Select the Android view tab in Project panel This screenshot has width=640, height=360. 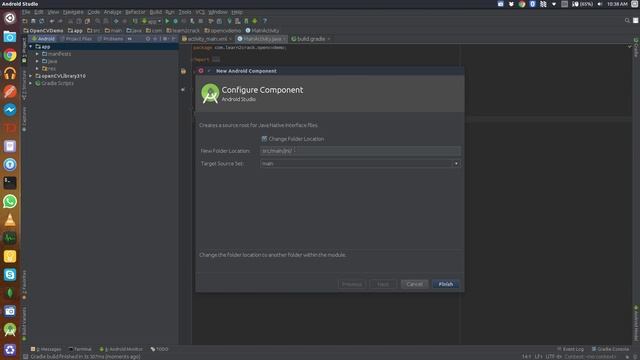pos(44,39)
